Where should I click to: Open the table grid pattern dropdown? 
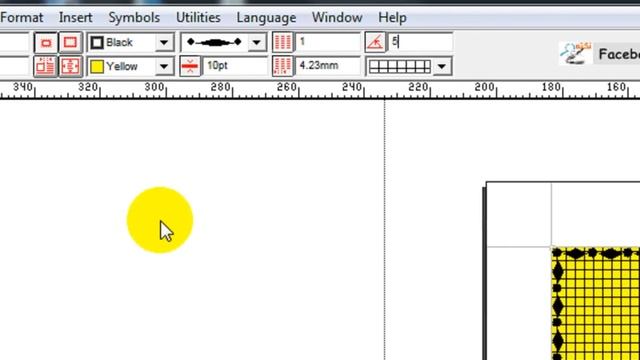point(442,67)
